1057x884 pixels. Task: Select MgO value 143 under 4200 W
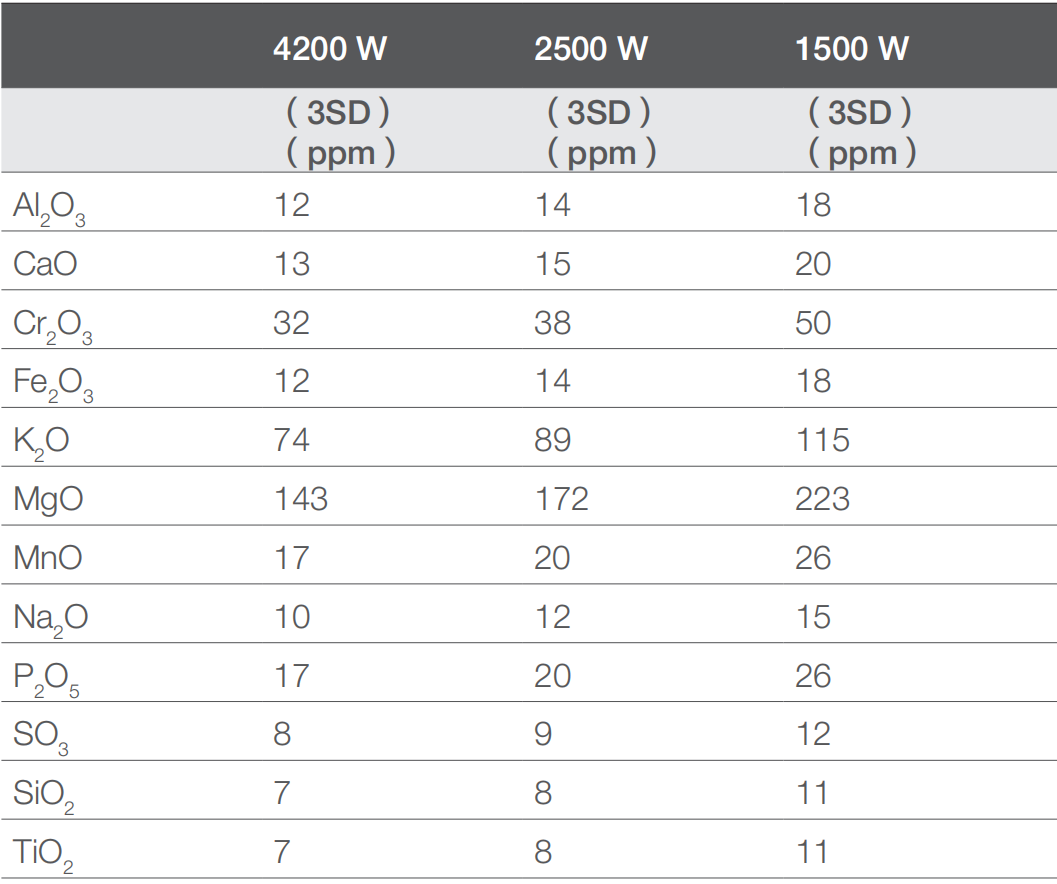pos(300,498)
